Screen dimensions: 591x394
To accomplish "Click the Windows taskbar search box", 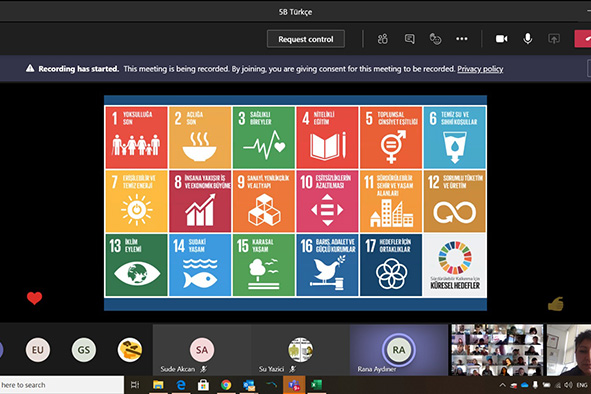I will point(61,385).
